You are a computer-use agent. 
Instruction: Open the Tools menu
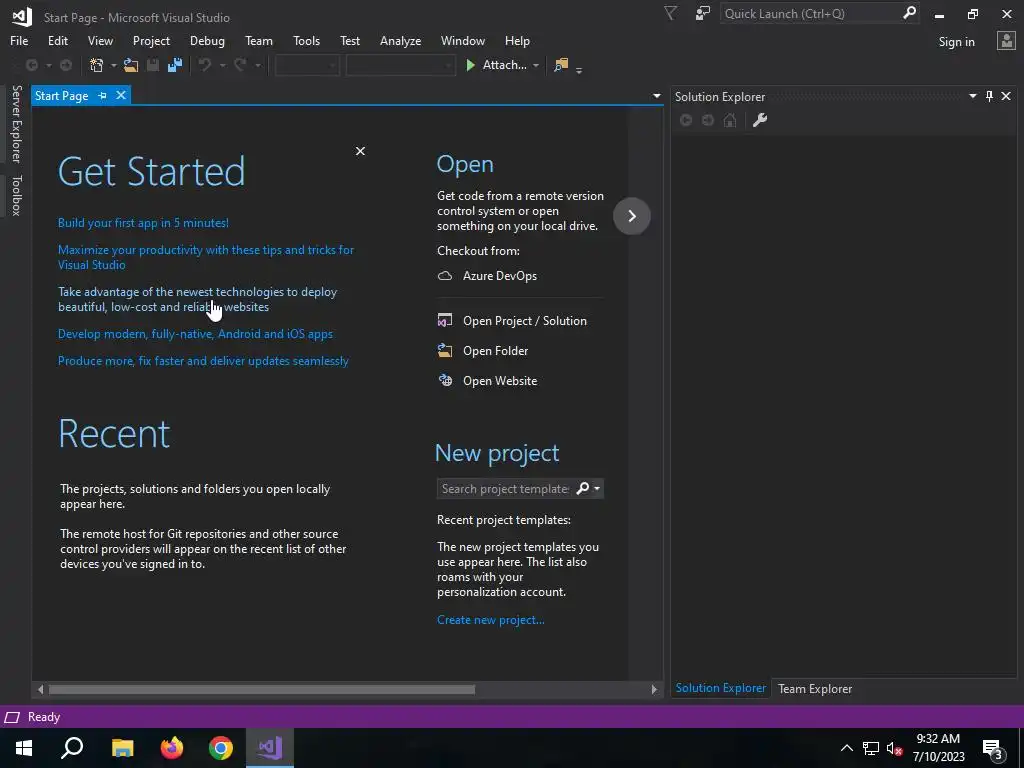click(306, 40)
